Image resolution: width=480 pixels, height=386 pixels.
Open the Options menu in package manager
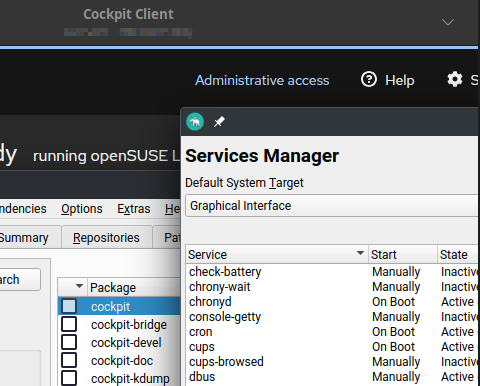click(x=82, y=209)
